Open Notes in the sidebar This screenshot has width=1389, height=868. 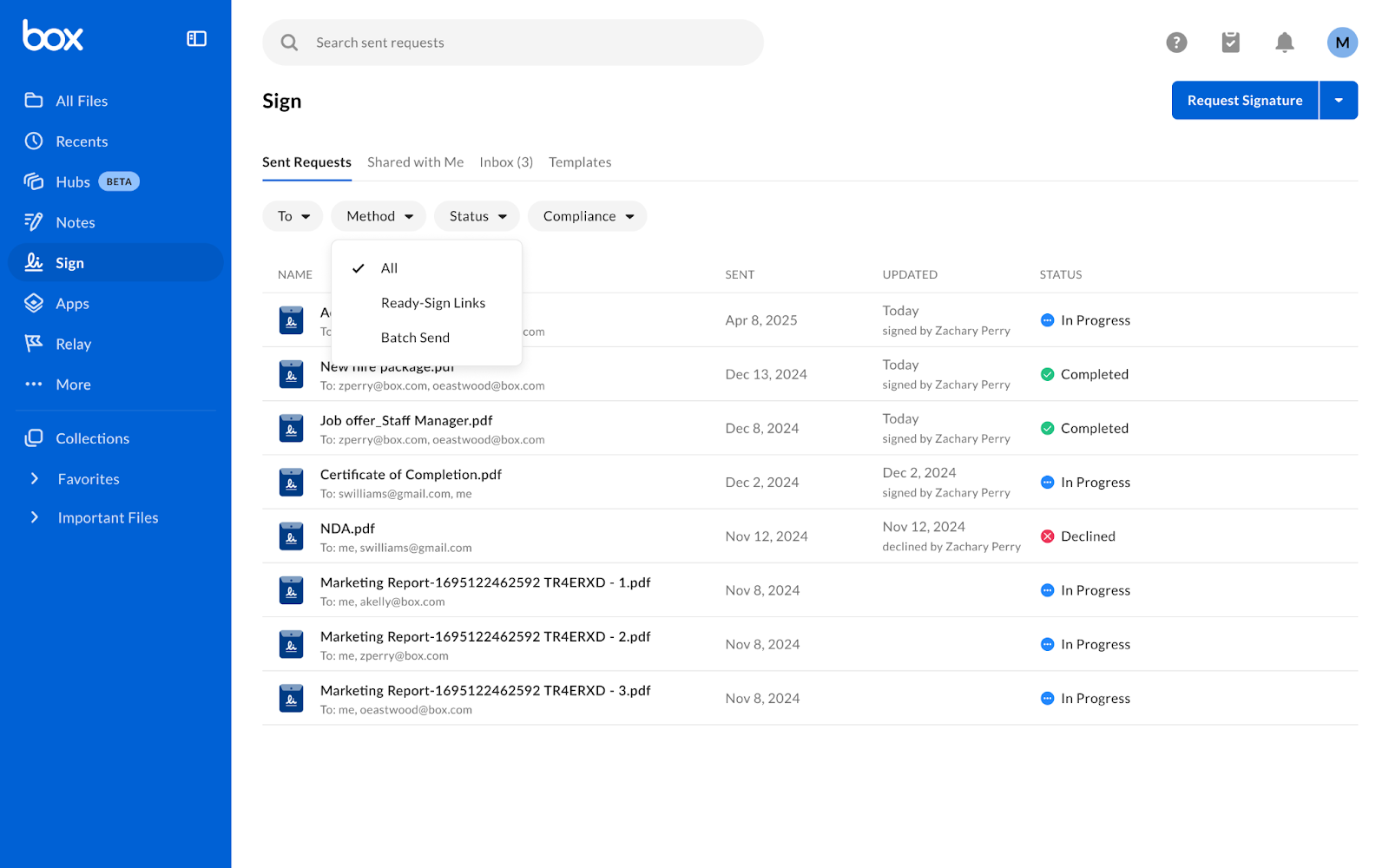[x=75, y=223]
